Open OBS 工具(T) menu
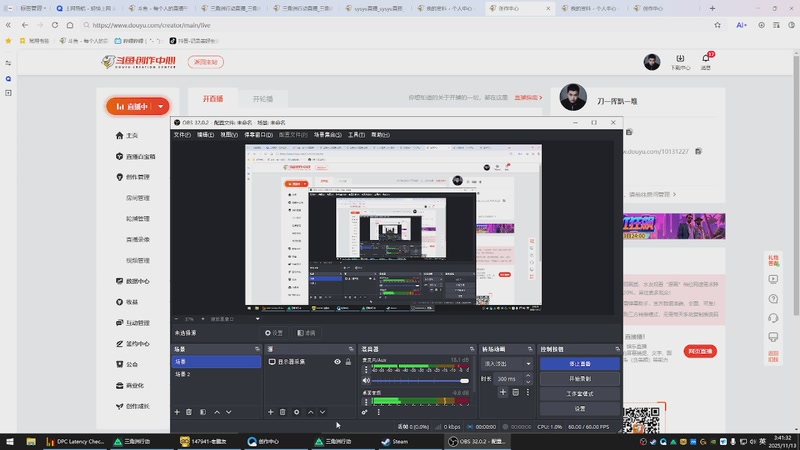The image size is (800, 450). tap(357, 135)
